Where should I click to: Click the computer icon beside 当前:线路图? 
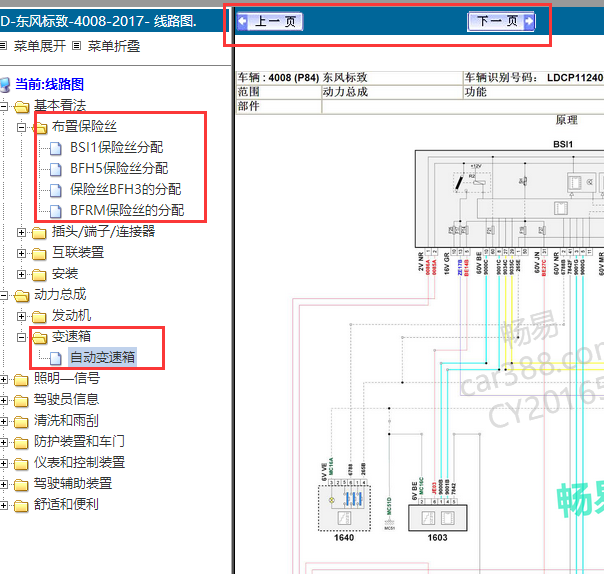pos(5,85)
